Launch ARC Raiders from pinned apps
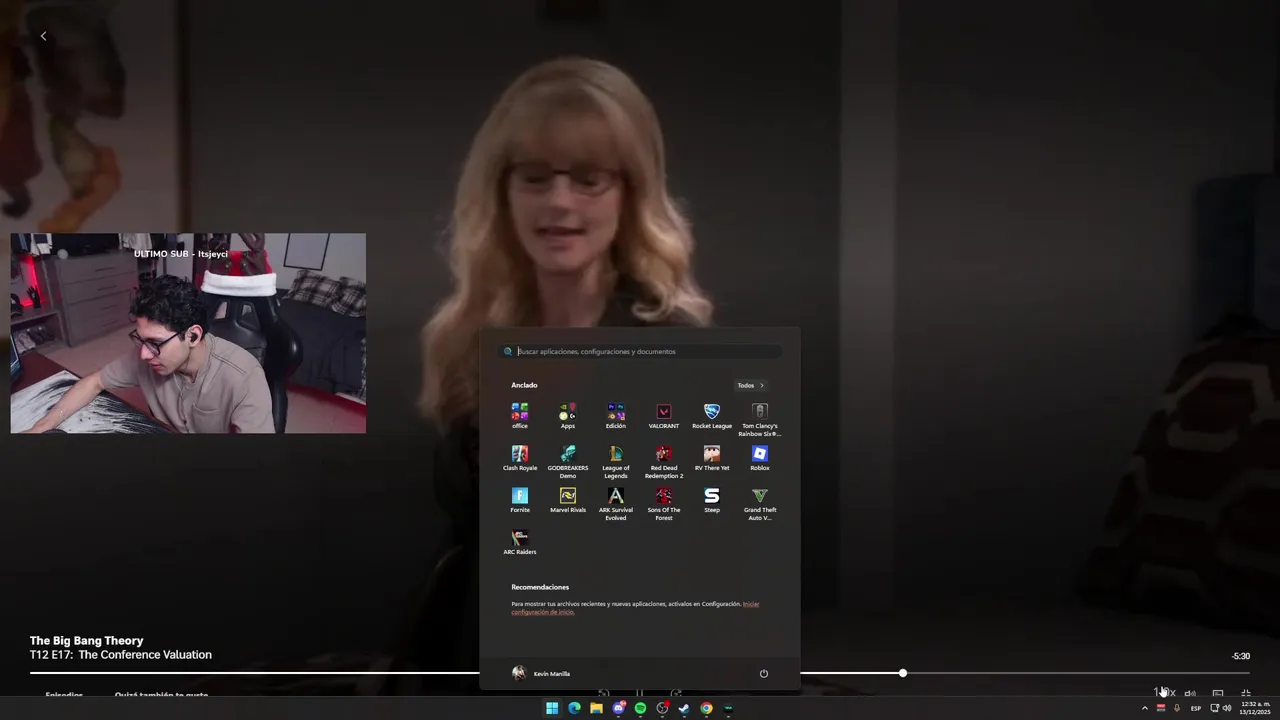Image resolution: width=1280 pixels, height=720 pixels. [x=520, y=542]
